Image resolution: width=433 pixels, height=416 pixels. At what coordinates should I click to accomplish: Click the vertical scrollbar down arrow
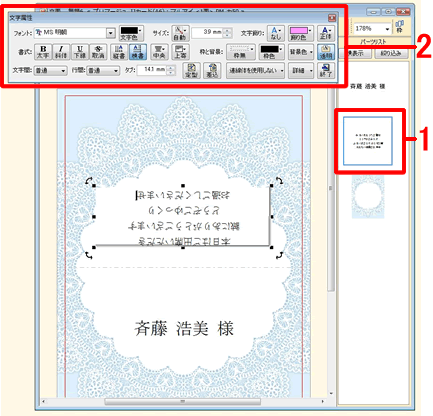[x=331, y=393]
